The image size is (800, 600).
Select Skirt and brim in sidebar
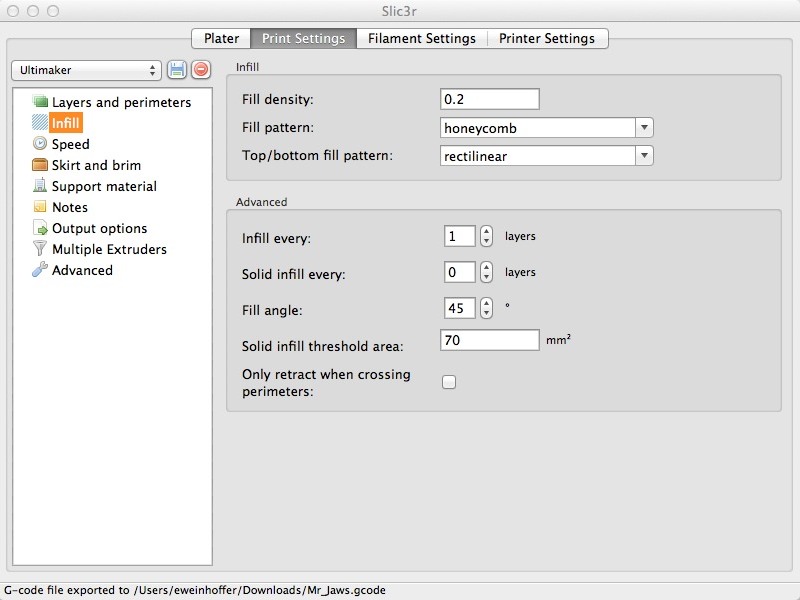pos(96,165)
